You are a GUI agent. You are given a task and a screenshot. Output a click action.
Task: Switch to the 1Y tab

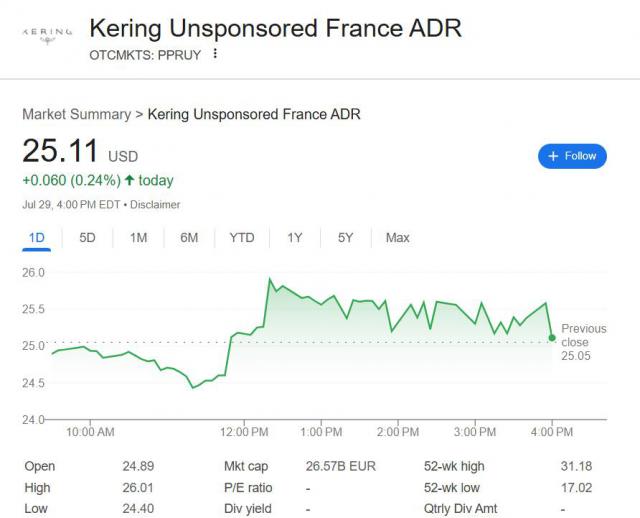point(295,238)
